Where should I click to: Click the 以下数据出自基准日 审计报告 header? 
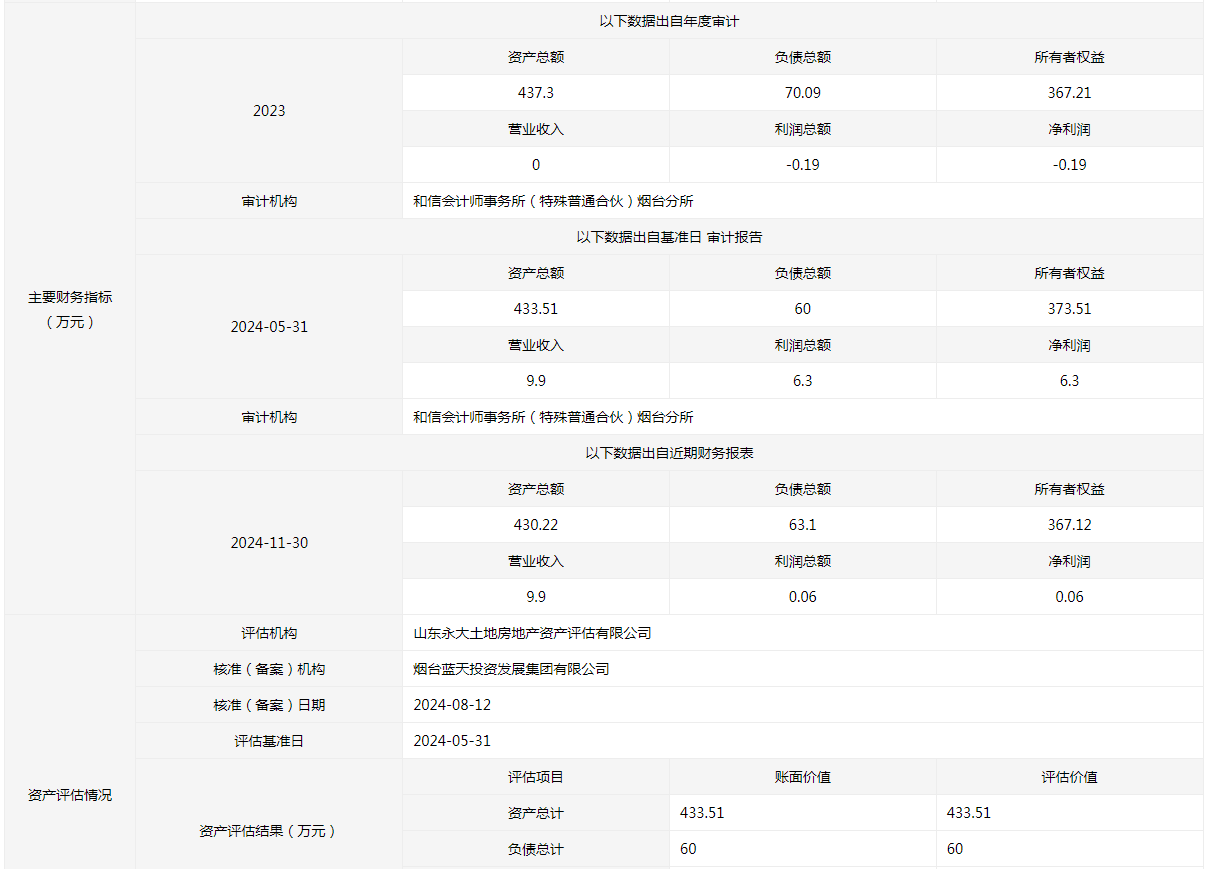pos(669,237)
